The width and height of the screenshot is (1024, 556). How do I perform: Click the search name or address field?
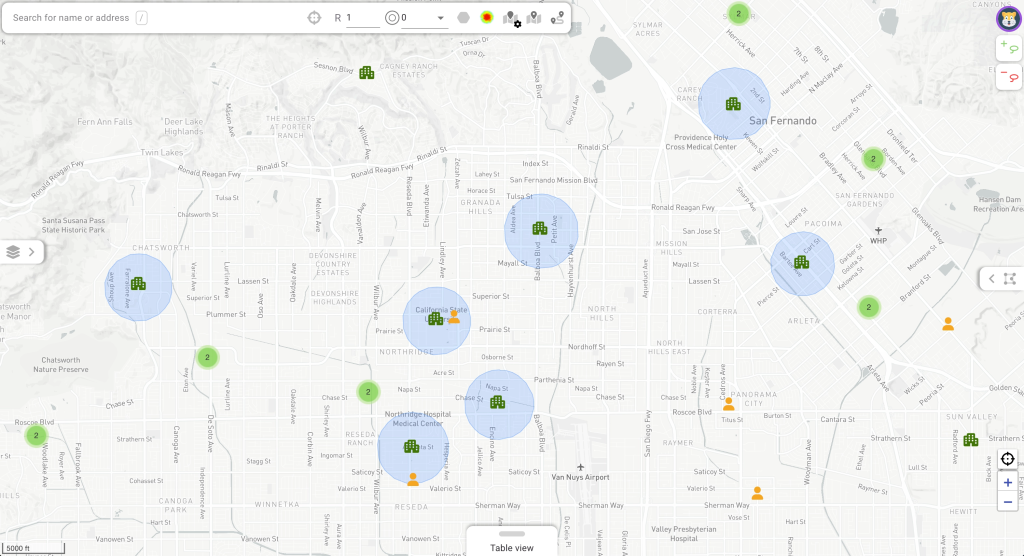70,18
